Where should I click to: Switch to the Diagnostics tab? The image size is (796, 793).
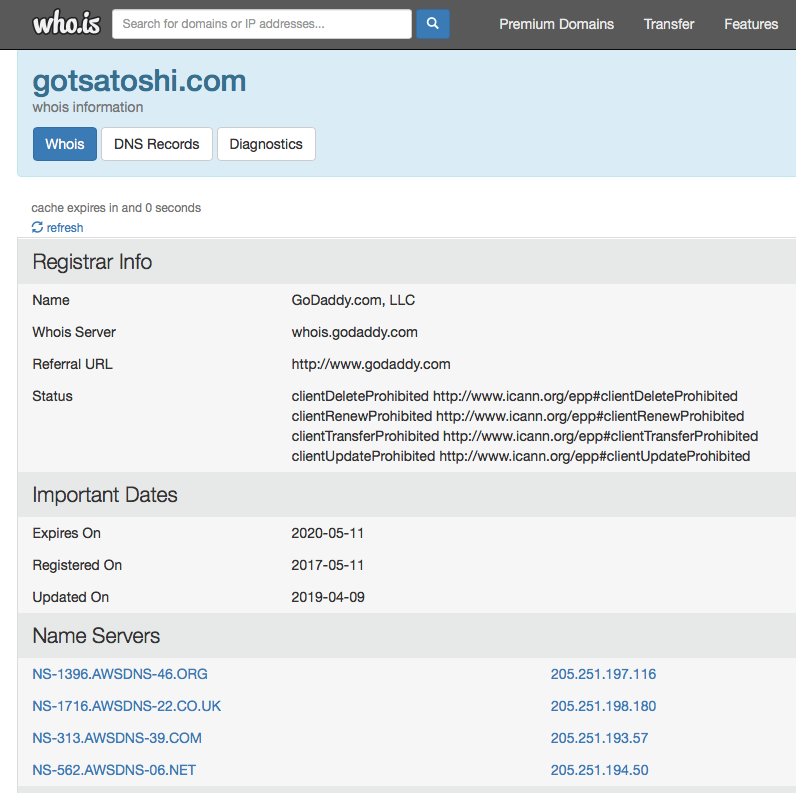[x=266, y=144]
